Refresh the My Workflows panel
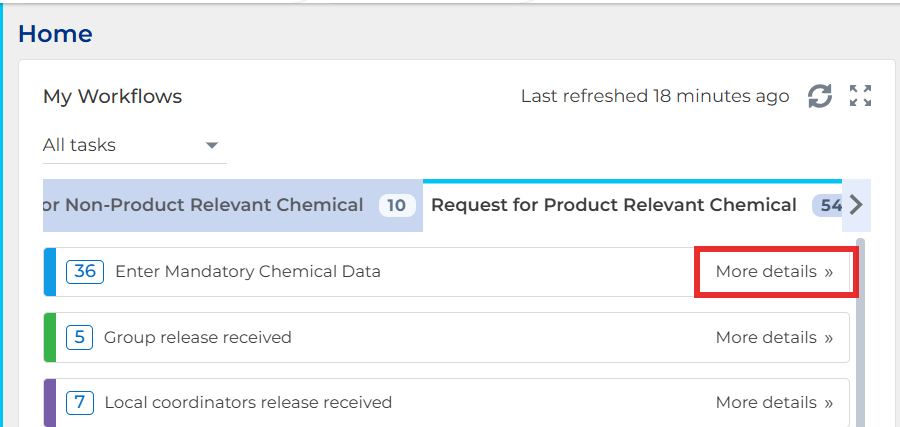Image resolution: width=900 pixels, height=427 pixels. [x=820, y=96]
